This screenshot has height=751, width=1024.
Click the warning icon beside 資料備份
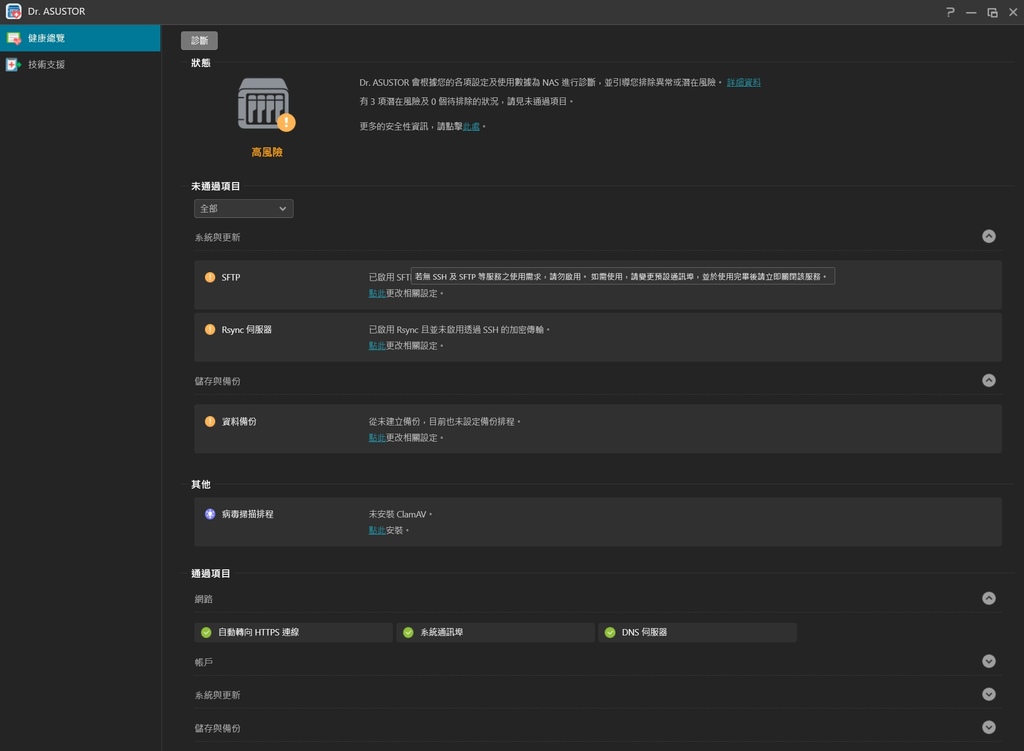coord(210,422)
